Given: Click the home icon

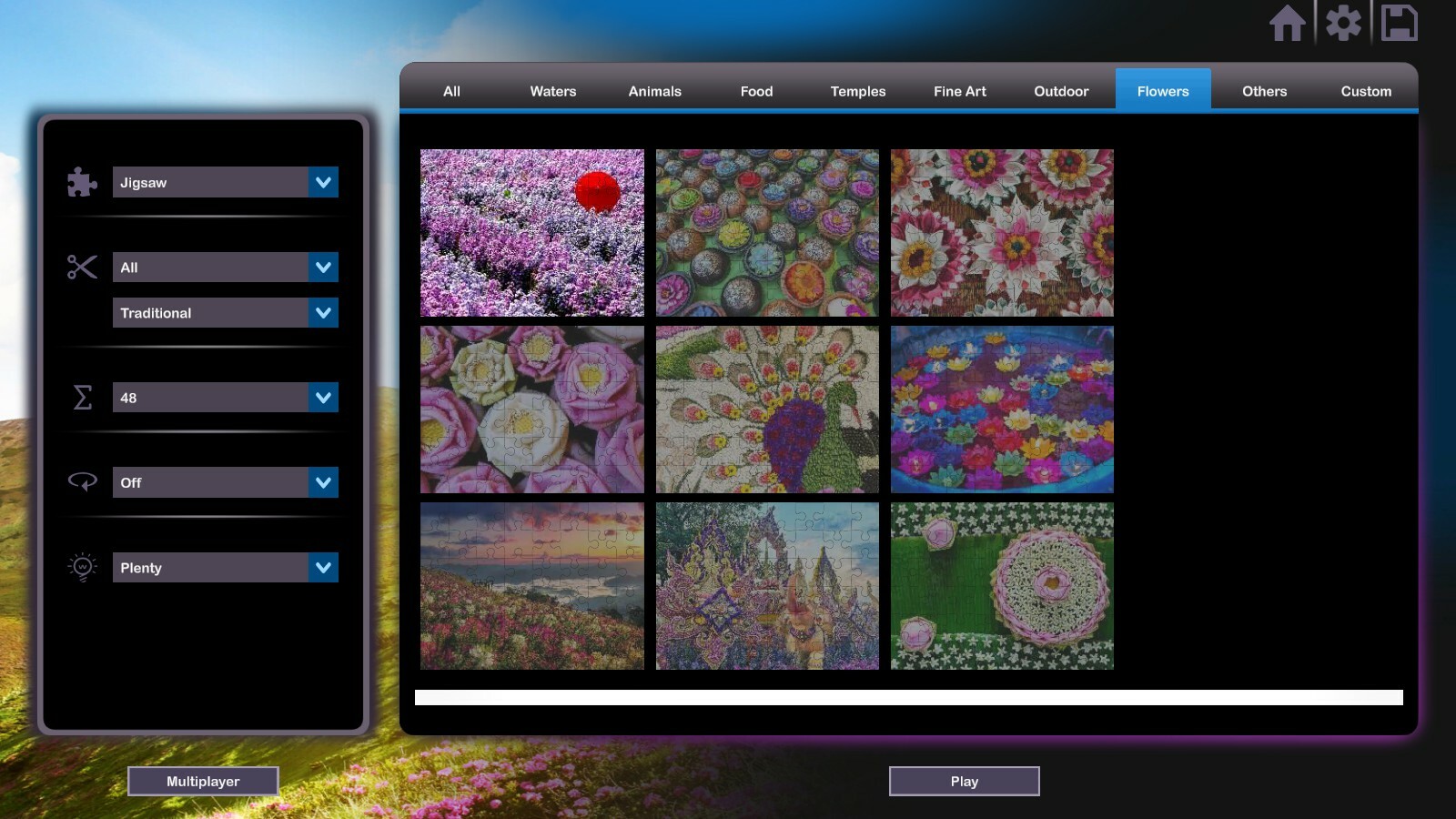Looking at the screenshot, I should click(x=1289, y=25).
